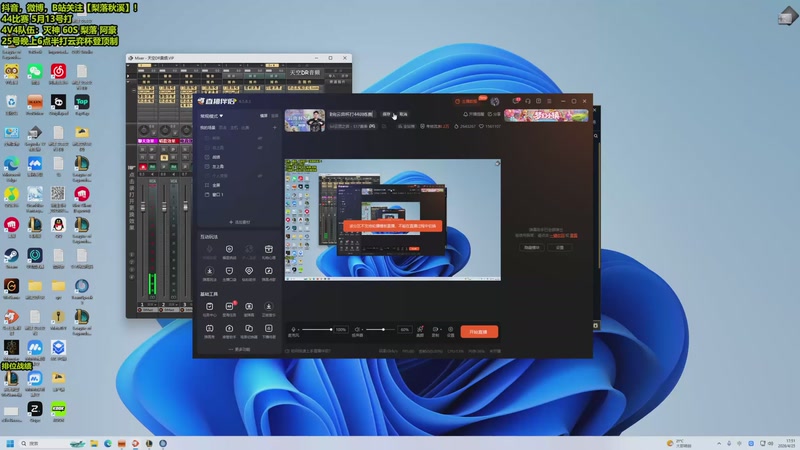Open the 任务中心 icon in 基础工具
This screenshot has height=450, width=800.
pos(209,308)
